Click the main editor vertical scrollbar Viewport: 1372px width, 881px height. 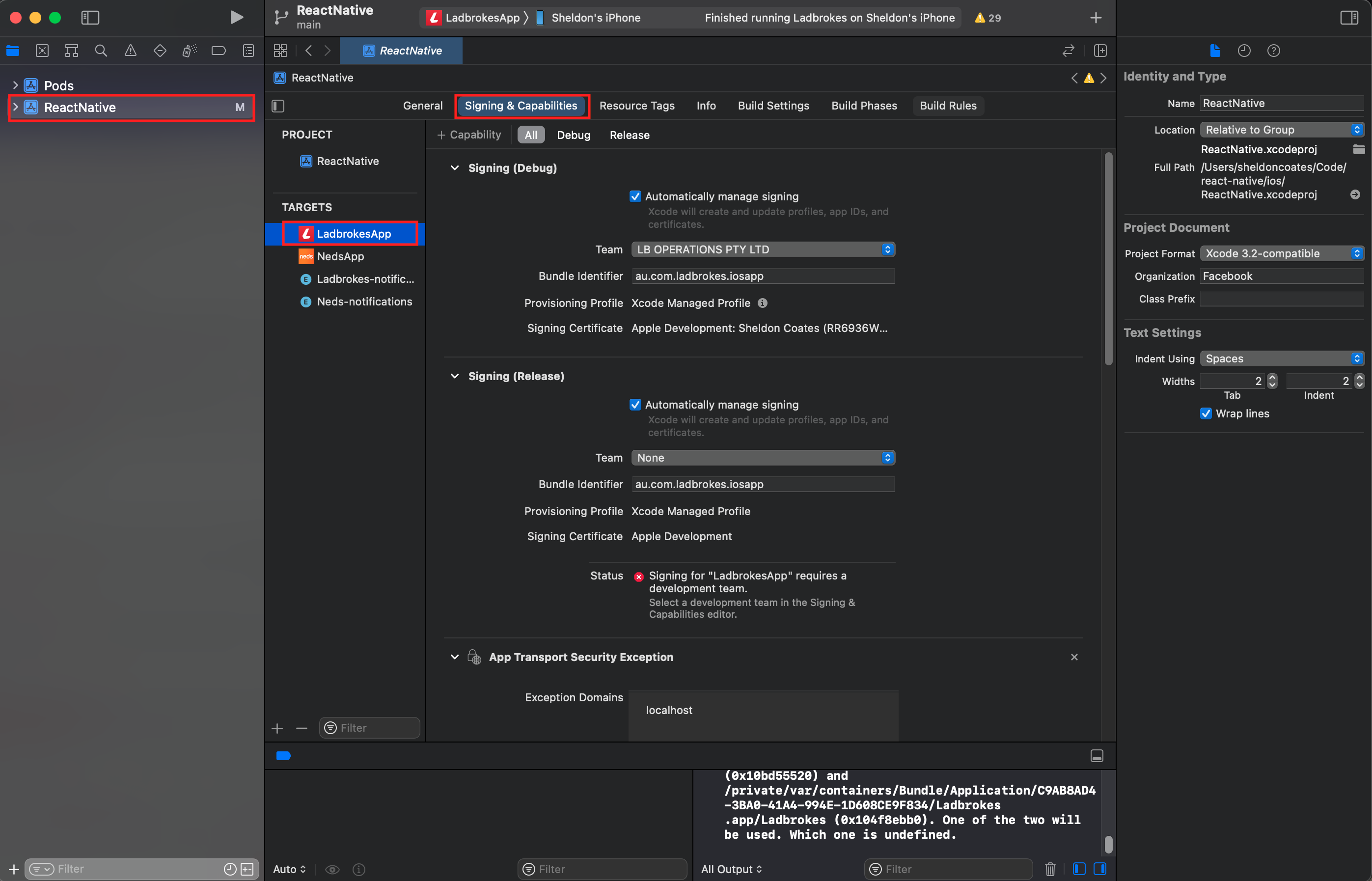click(x=1108, y=259)
